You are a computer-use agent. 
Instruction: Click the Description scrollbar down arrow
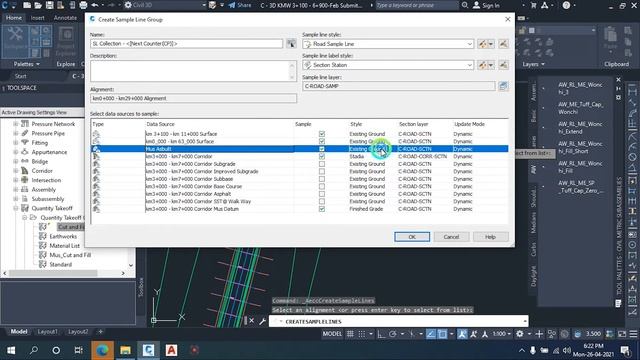[292, 77]
